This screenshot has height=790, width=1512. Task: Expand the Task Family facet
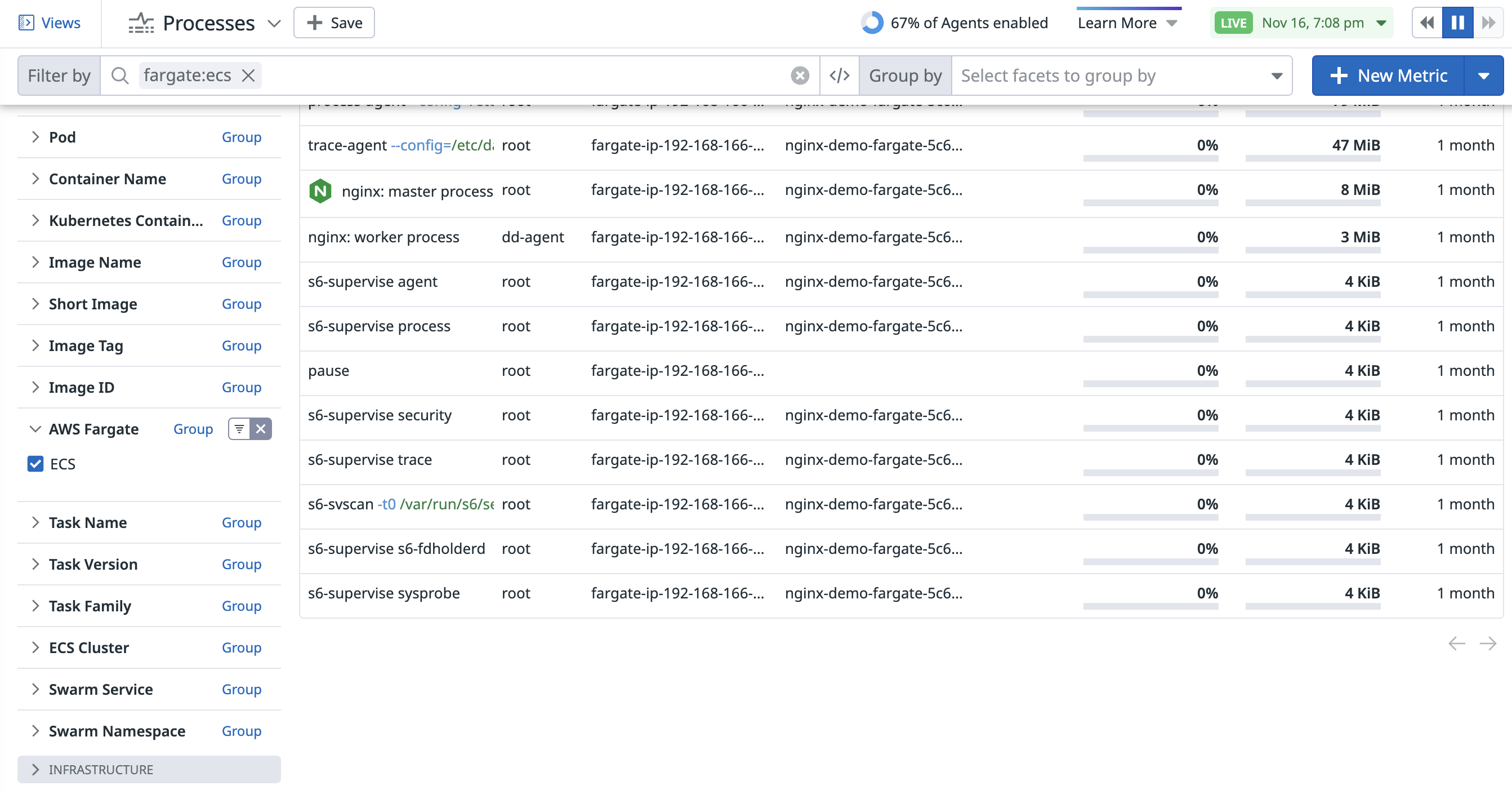tap(35, 606)
